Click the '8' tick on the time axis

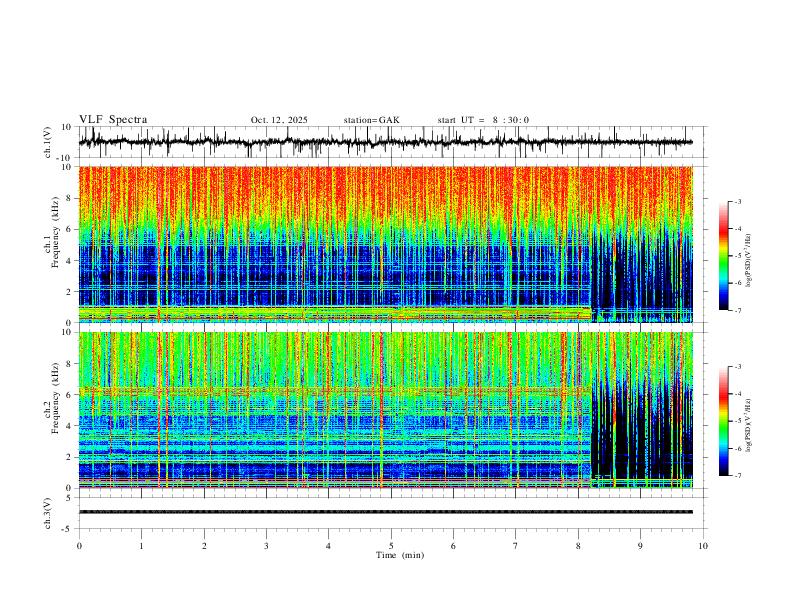578,546
